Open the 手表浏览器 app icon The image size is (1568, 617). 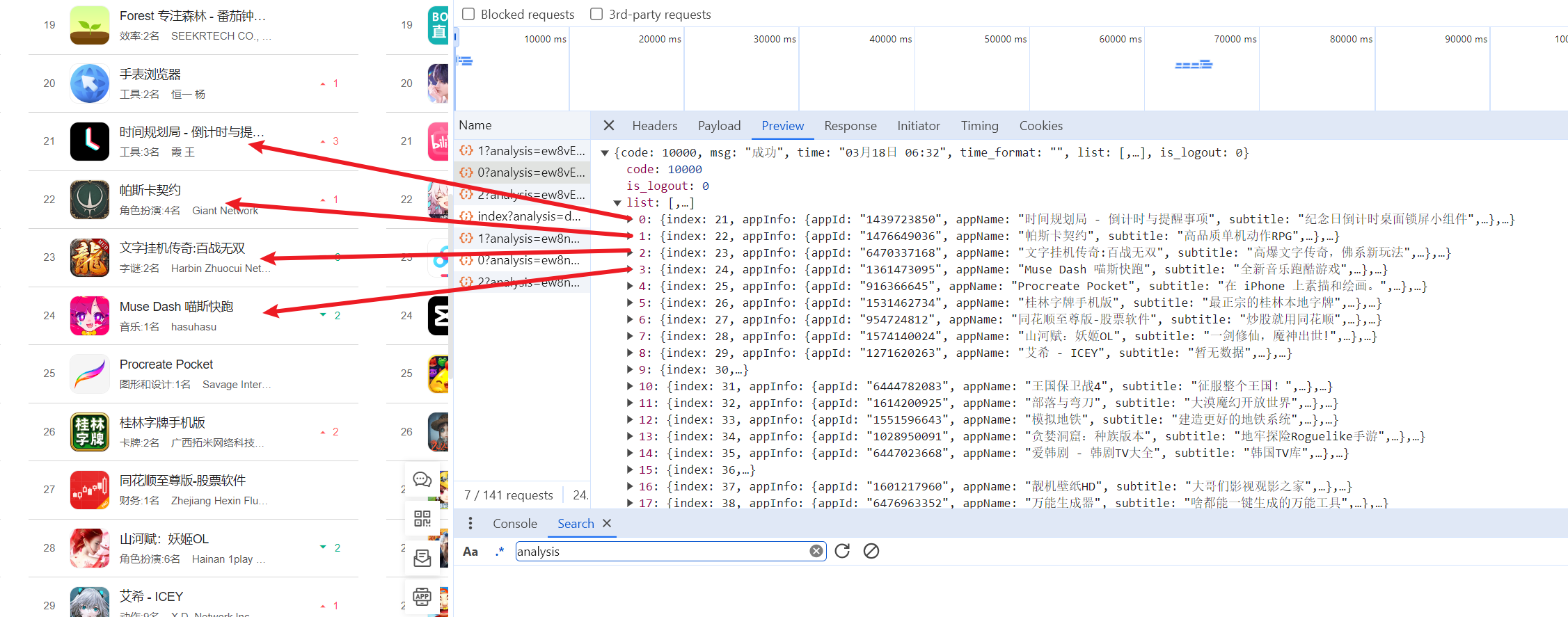point(90,83)
